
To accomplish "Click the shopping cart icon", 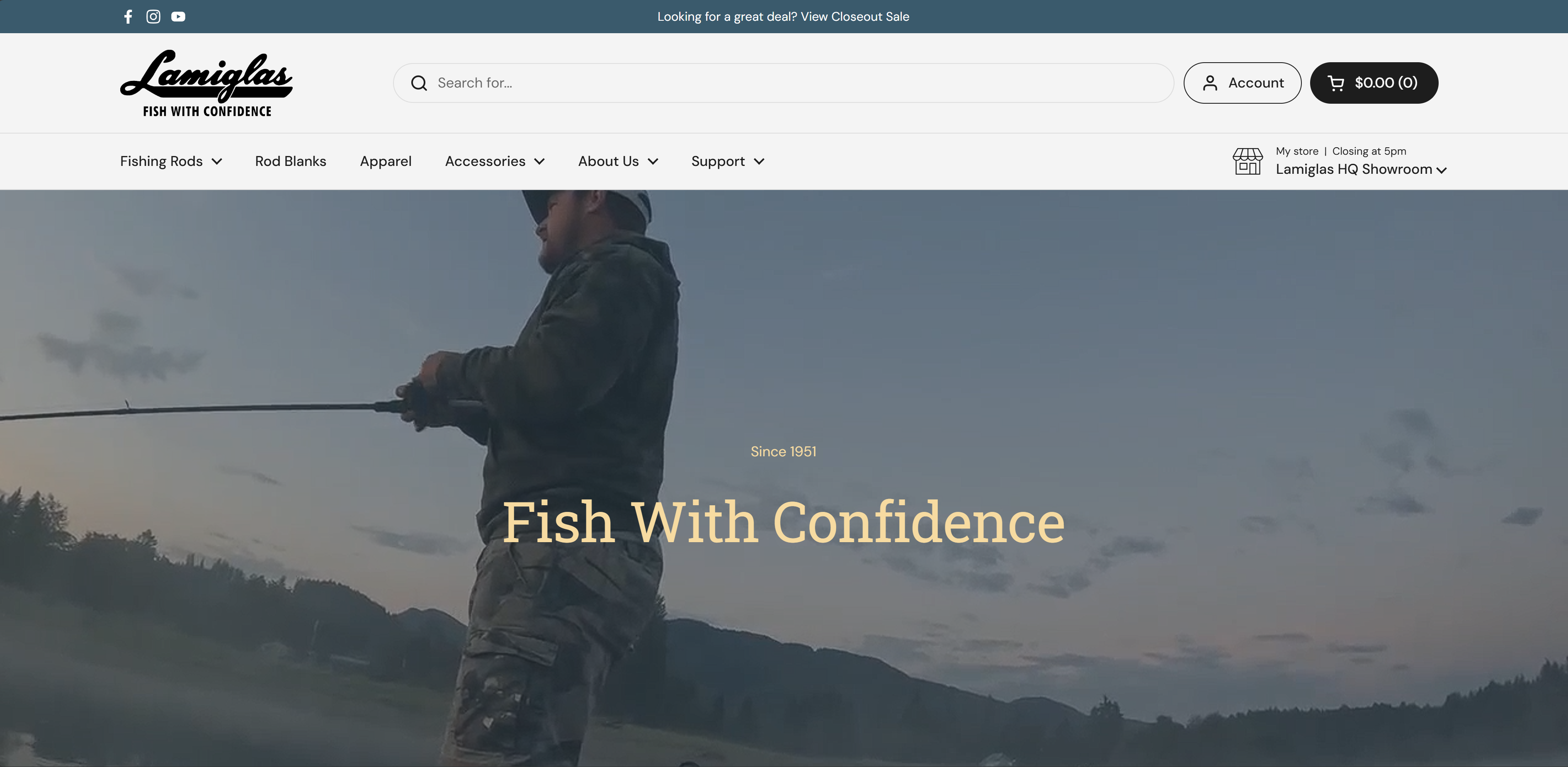I will tap(1335, 83).
